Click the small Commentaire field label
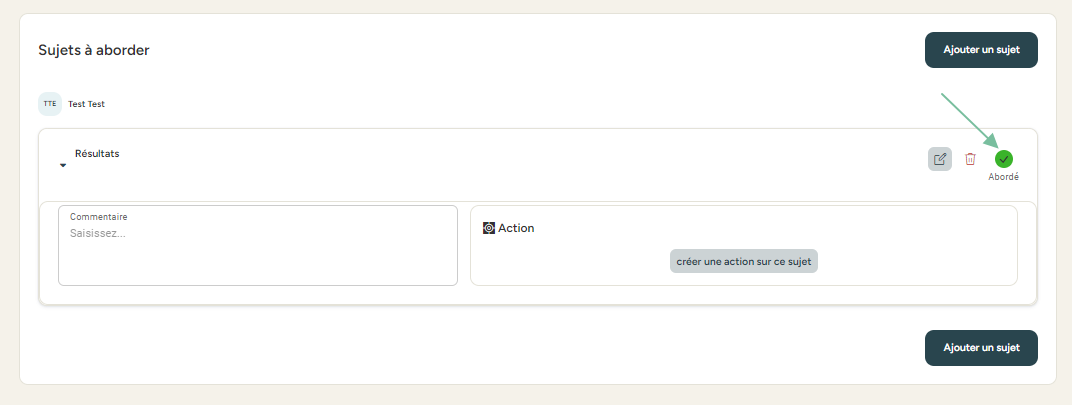This screenshot has height=405, width=1072. pyautogui.click(x=99, y=217)
